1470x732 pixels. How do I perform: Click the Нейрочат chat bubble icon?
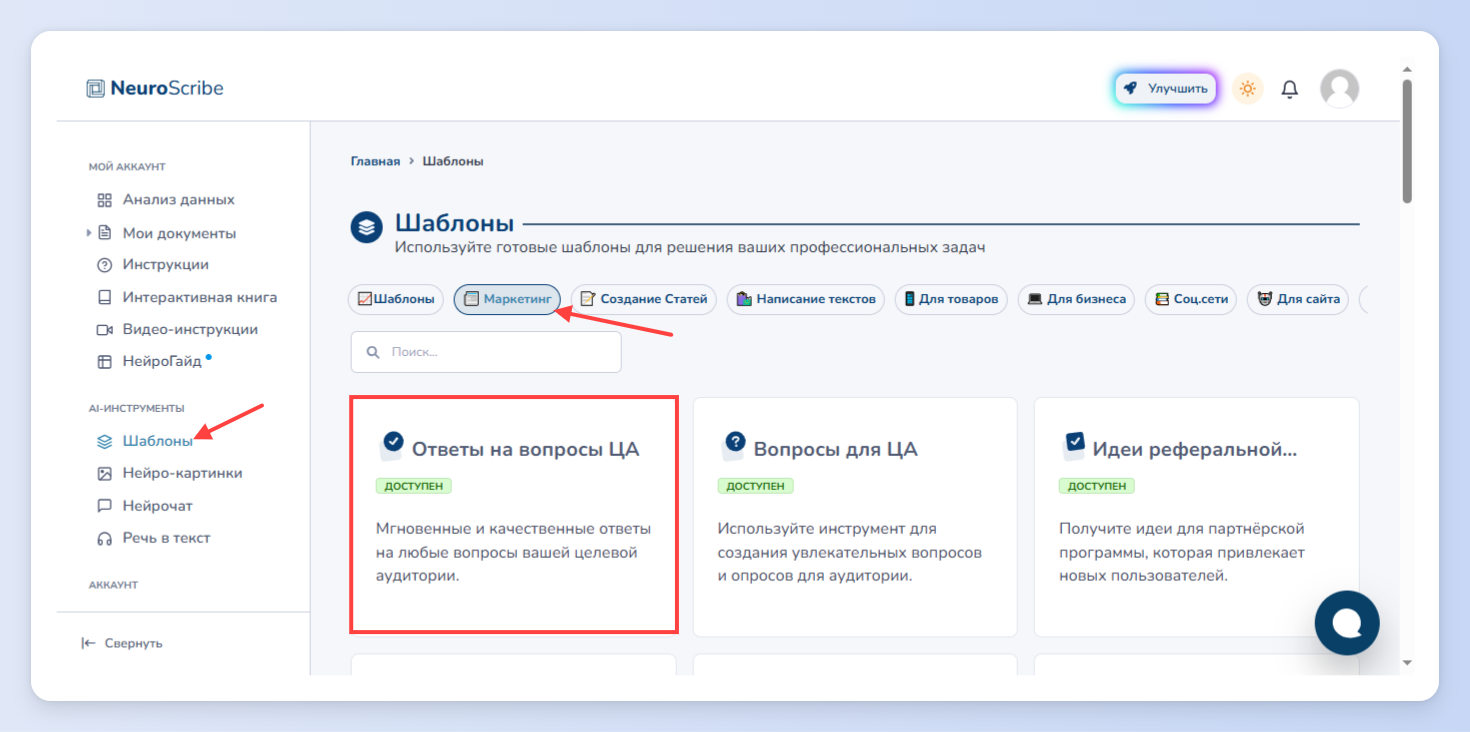tap(104, 506)
